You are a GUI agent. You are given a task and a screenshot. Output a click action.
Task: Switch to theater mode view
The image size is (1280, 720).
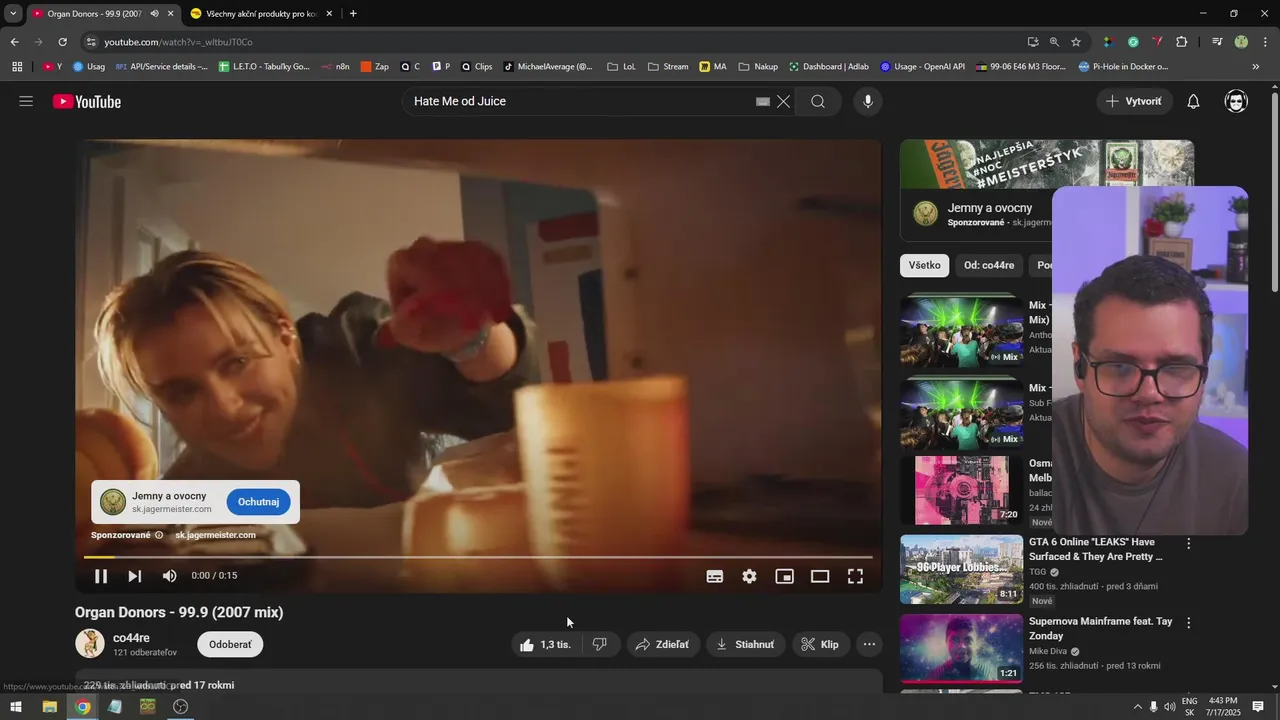pyautogui.click(x=820, y=576)
